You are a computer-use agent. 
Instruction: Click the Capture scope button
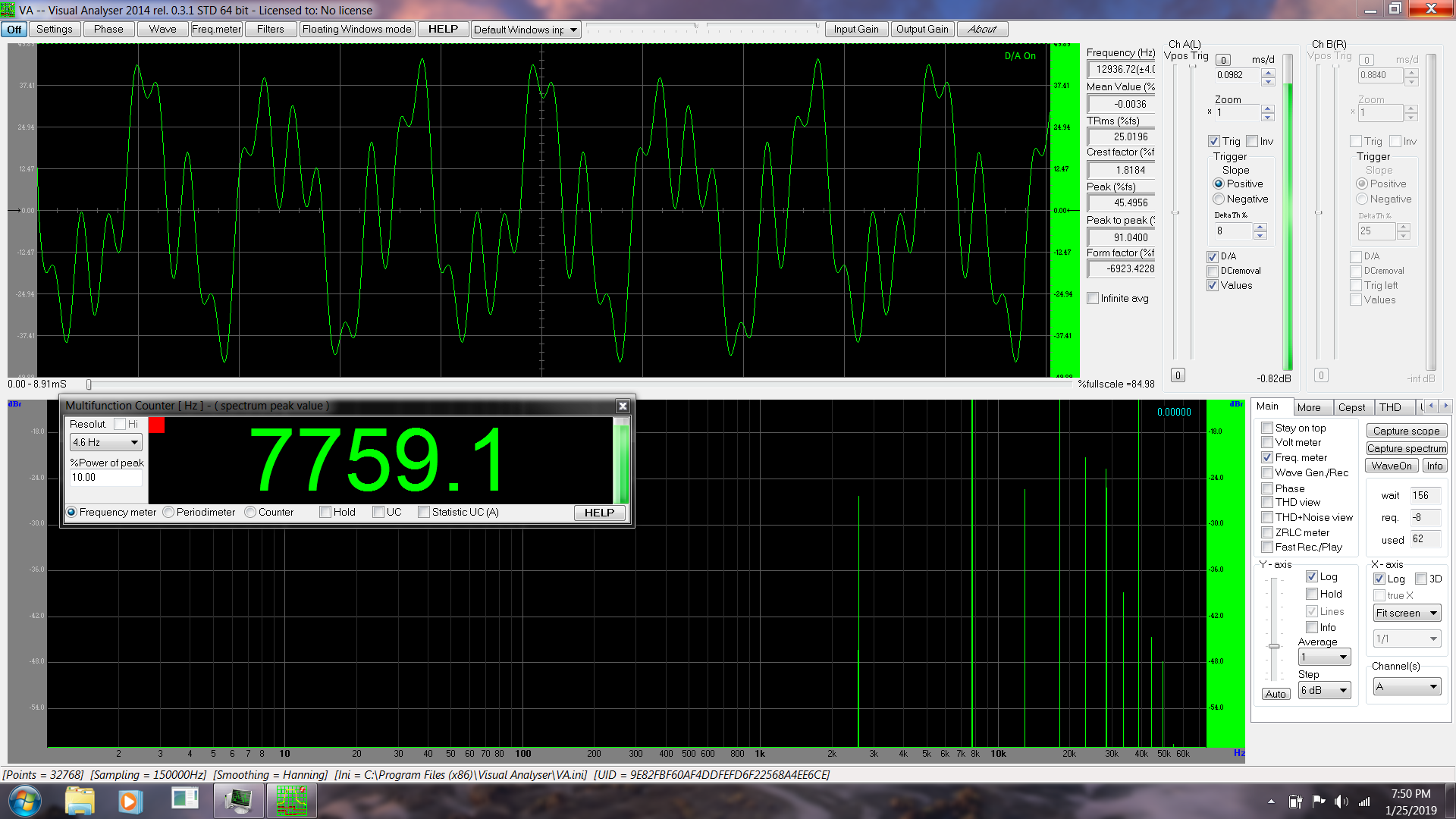point(1406,431)
